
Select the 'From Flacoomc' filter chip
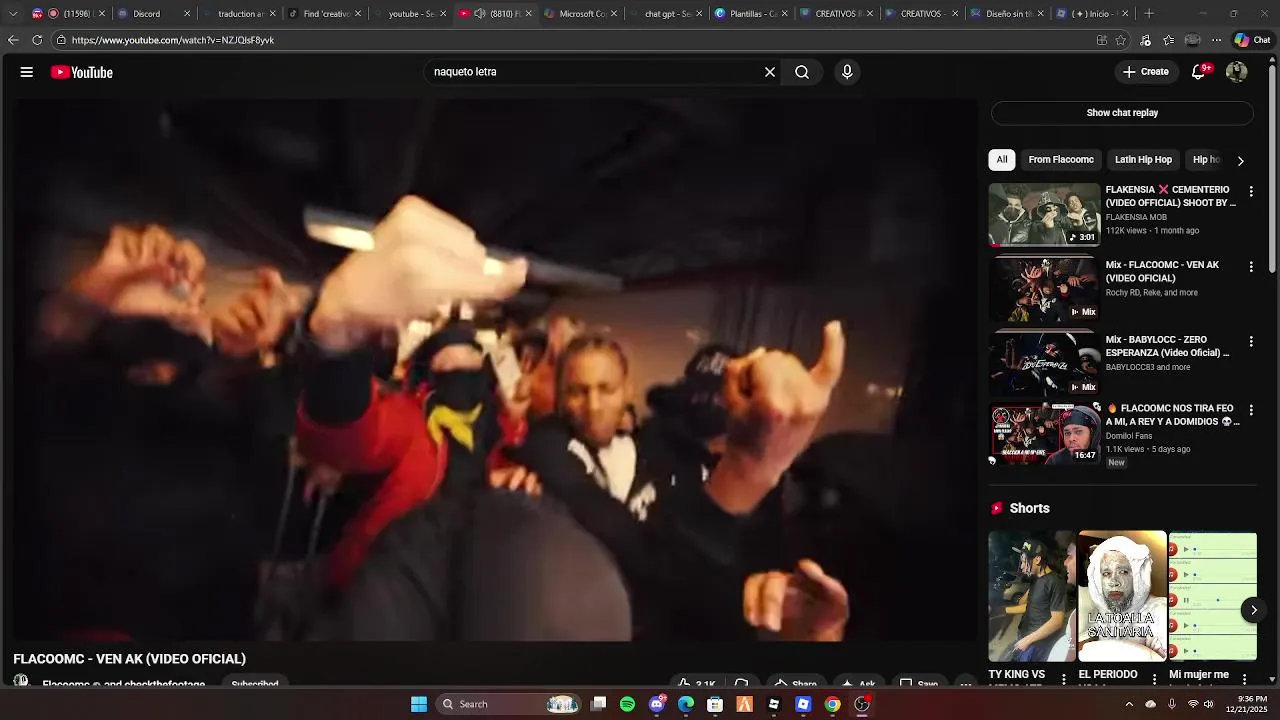tap(1061, 160)
